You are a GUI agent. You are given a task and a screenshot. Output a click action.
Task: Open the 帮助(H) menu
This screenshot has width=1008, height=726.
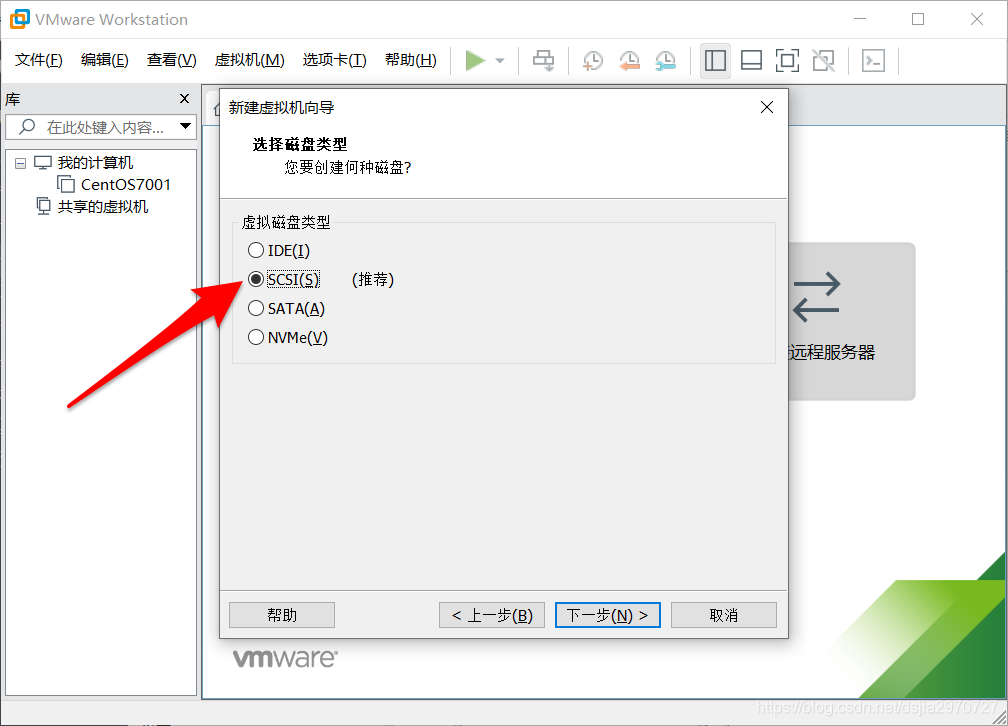pos(411,60)
